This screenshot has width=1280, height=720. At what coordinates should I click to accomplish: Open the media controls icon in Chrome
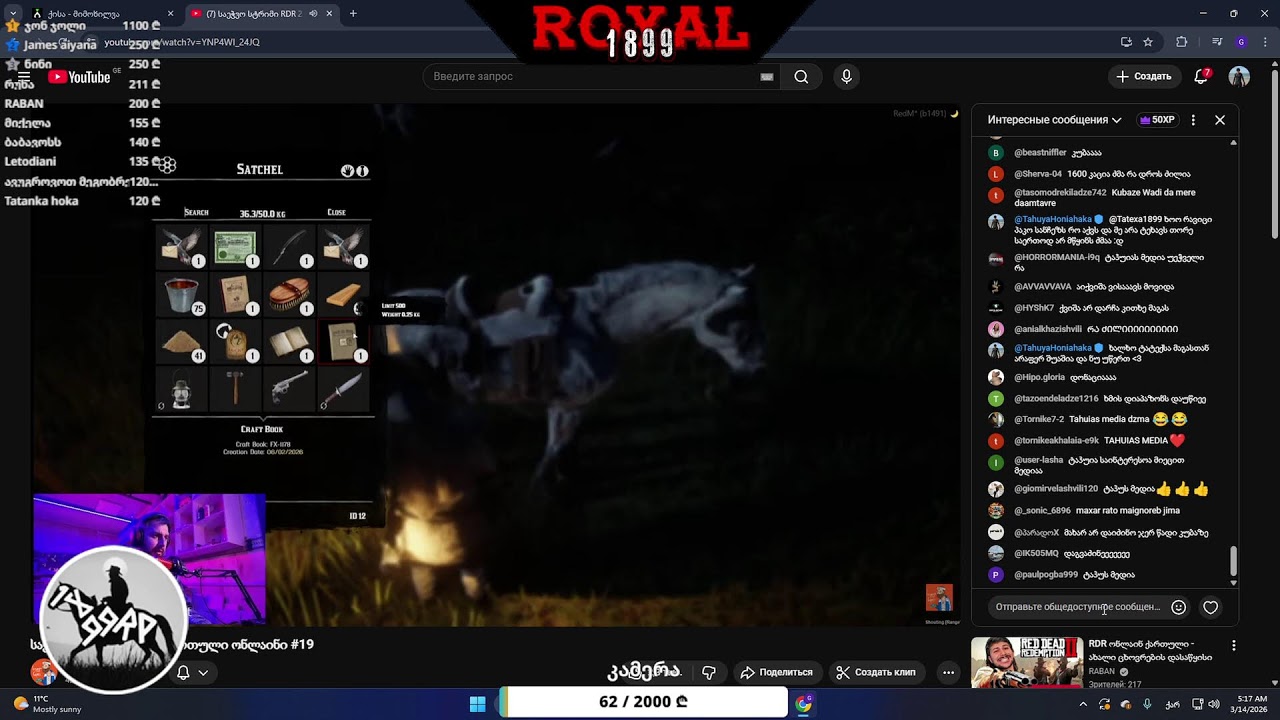click(x=1217, y=42)
